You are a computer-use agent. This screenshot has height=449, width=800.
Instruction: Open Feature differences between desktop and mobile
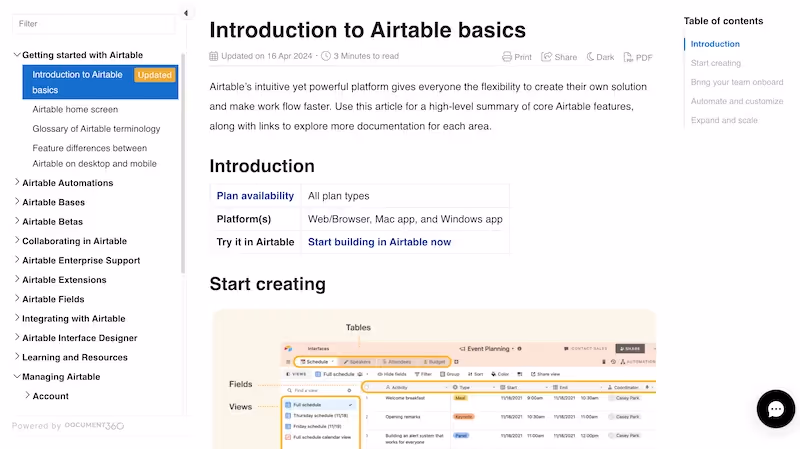click(x=94, y=156)
